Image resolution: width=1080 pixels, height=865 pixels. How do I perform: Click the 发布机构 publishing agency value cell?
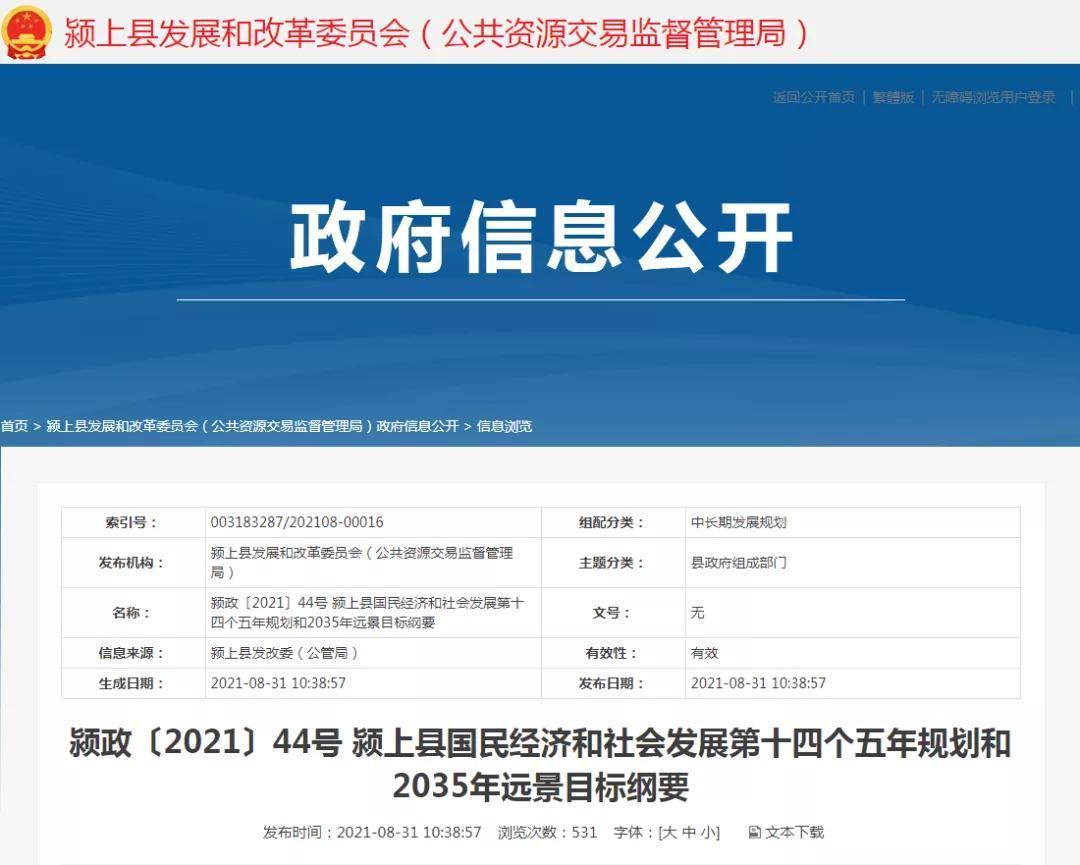[x=373, y=563]
